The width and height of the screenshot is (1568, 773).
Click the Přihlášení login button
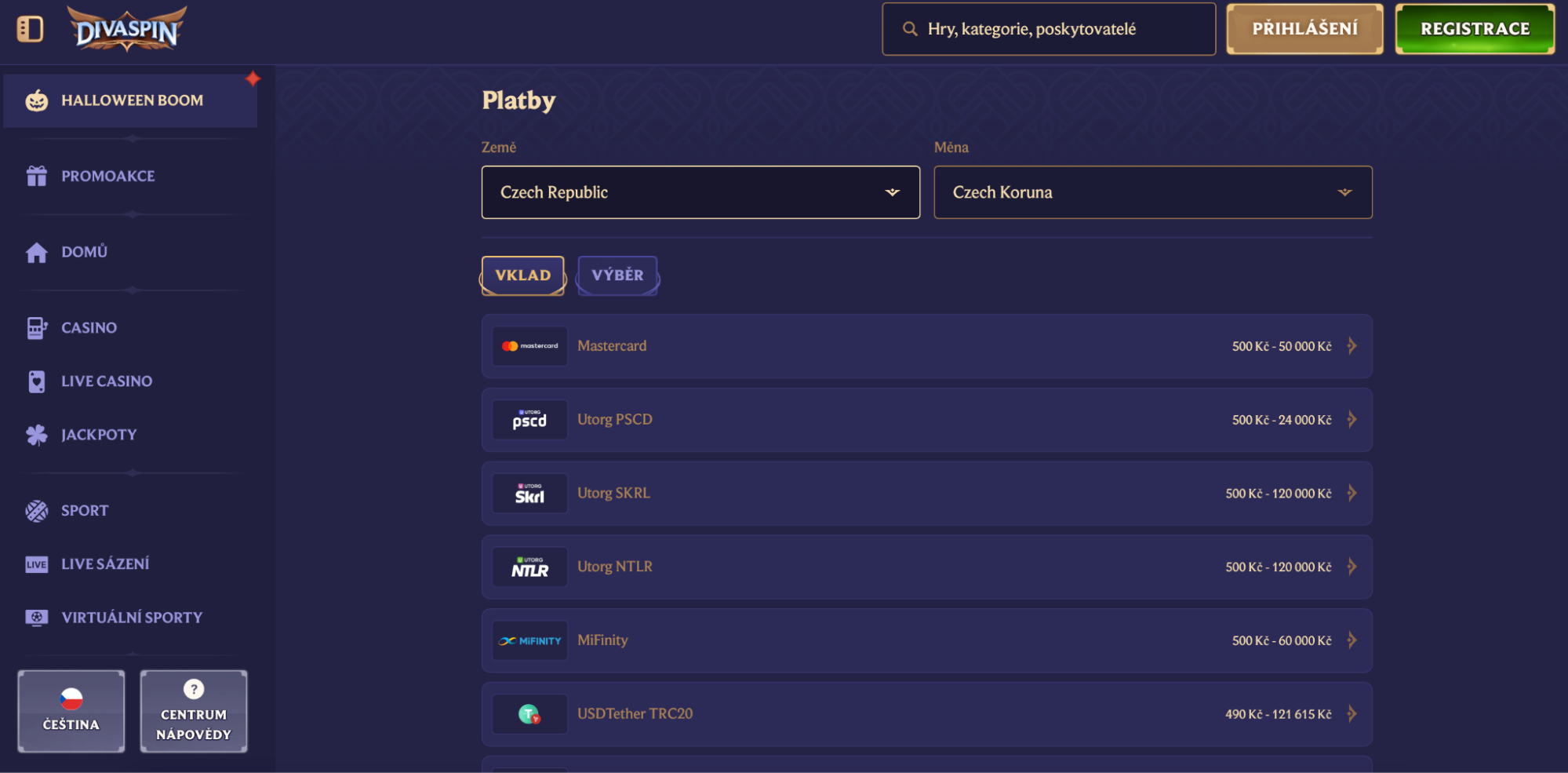click(1304, 29)
